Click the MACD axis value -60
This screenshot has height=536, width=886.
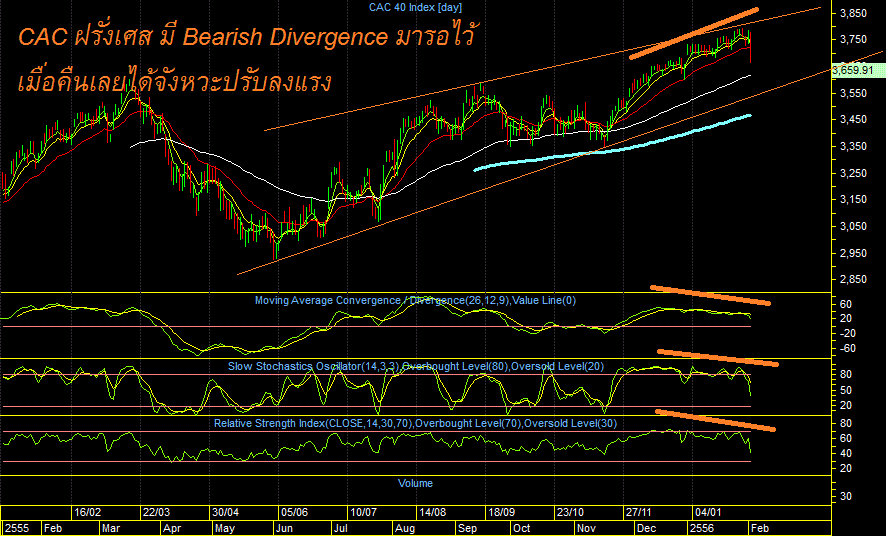(x=848, y=348)
